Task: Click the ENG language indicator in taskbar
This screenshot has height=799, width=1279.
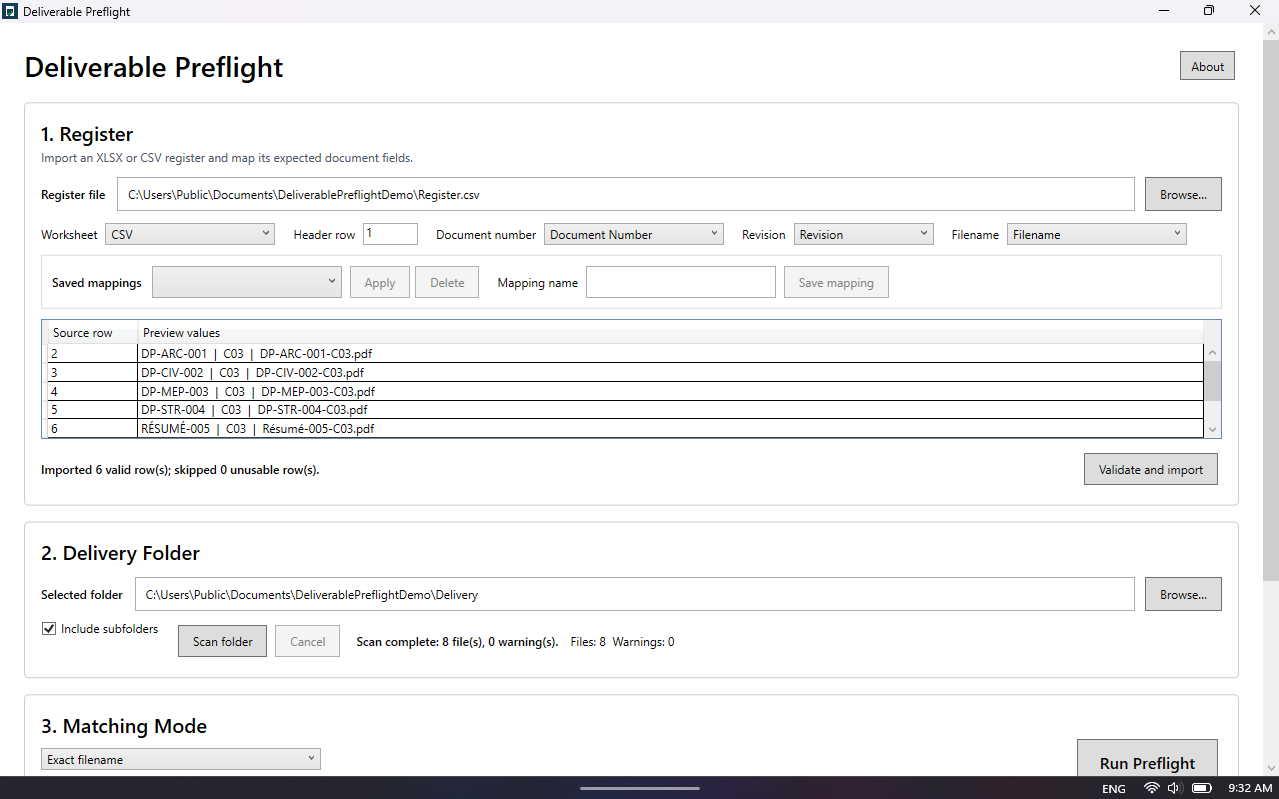Action: (1113, 788)
